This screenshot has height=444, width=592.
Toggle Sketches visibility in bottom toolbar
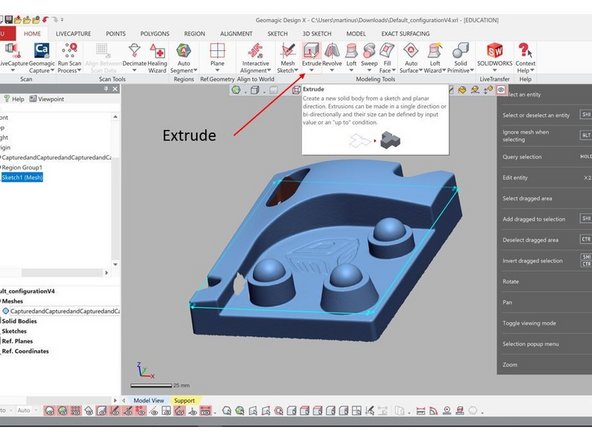(115, 411)
